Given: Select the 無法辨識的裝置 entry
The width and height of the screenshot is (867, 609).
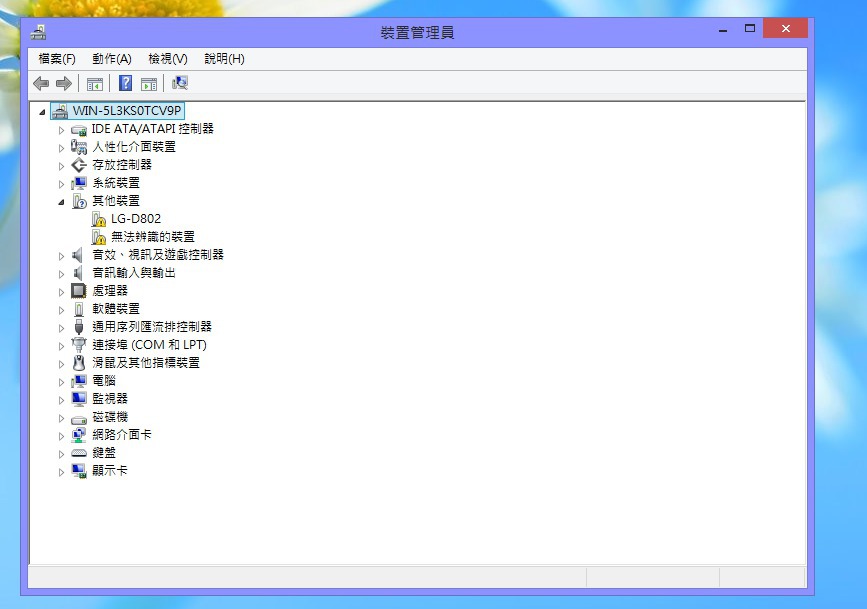Looking at the screenshot, I should [x=153, y=237].
